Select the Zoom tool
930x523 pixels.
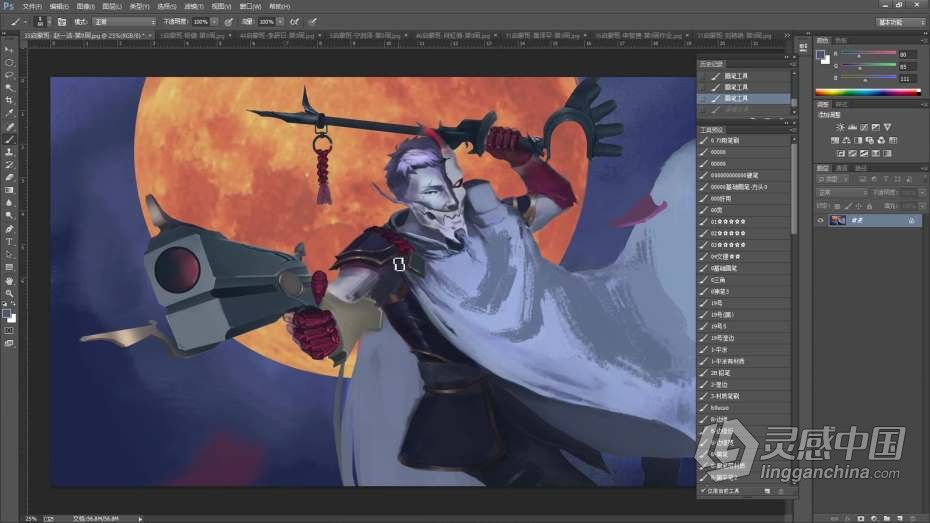[x=9, y=294]
